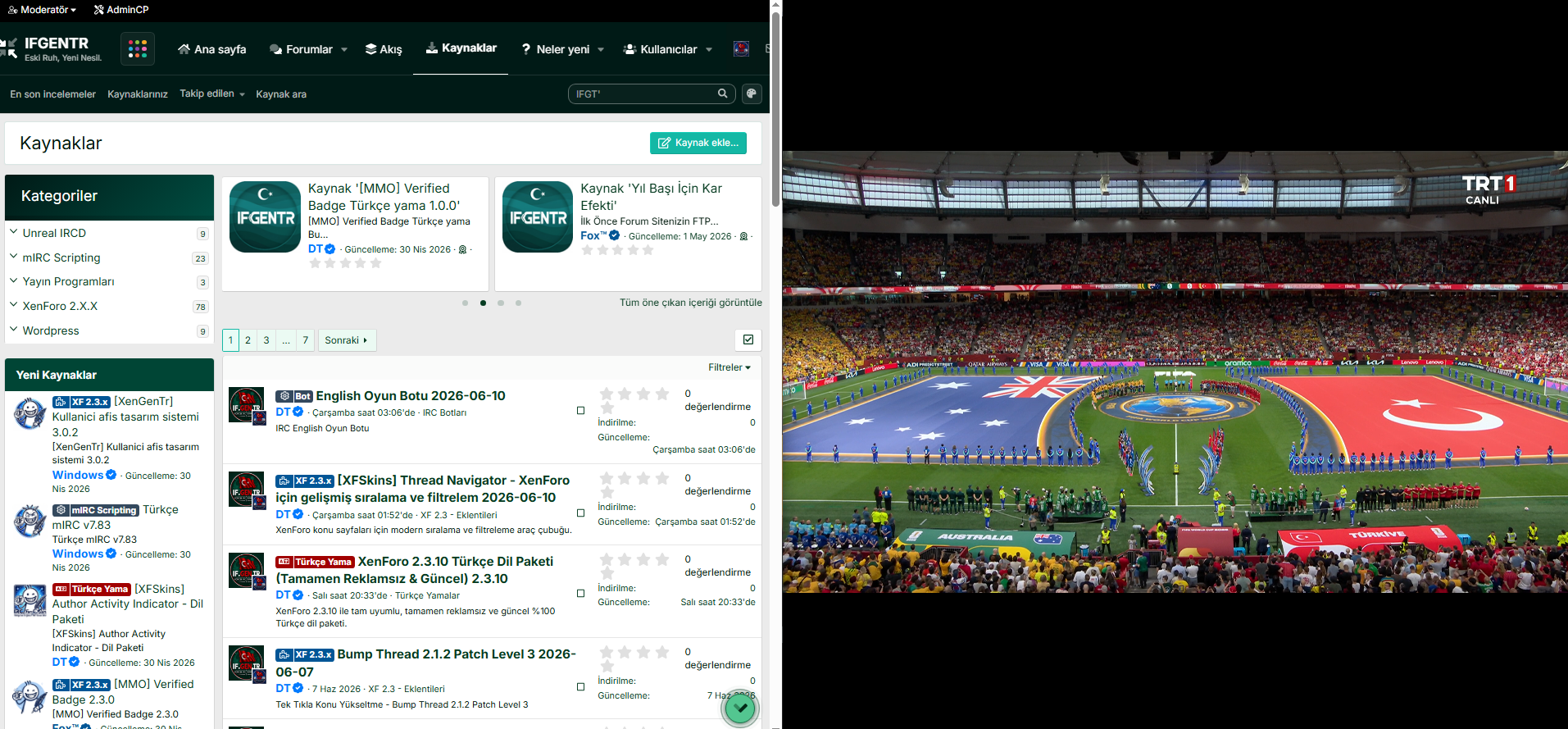Viewport: 1568px width, 729px height.
Task: Click the Bot prefix label on English Oyun Botu
Action: click(x=294, y=396)
